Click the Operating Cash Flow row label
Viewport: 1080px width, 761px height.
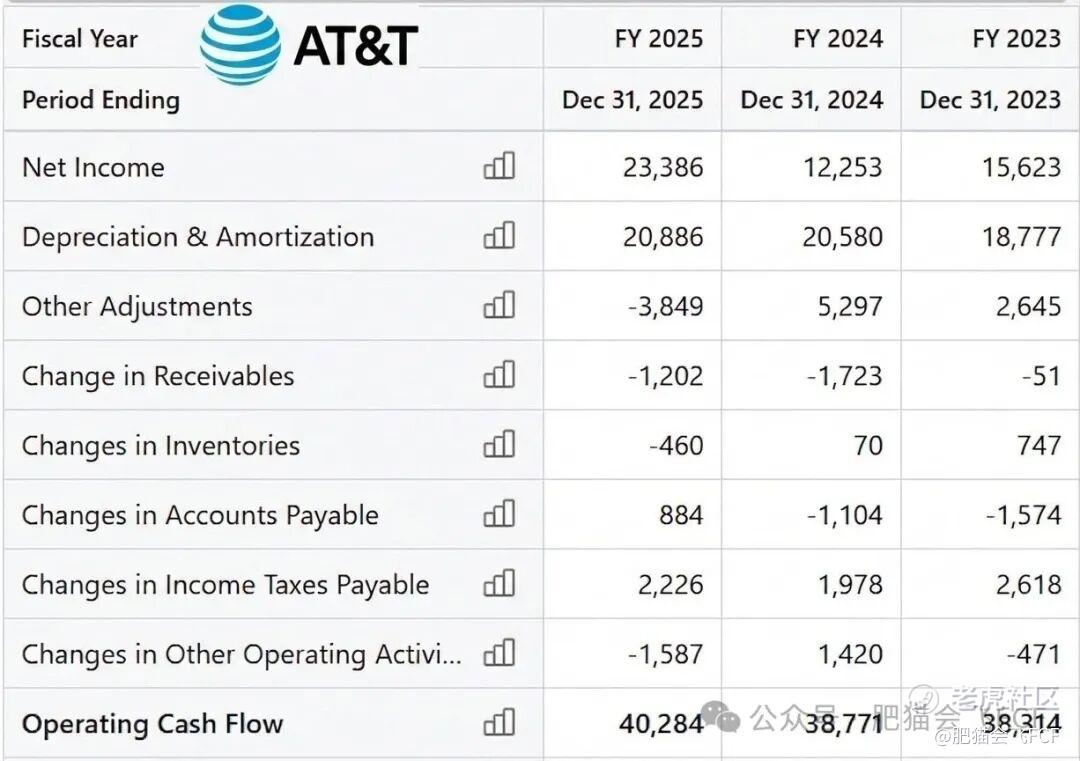click(x=152, y=724)
